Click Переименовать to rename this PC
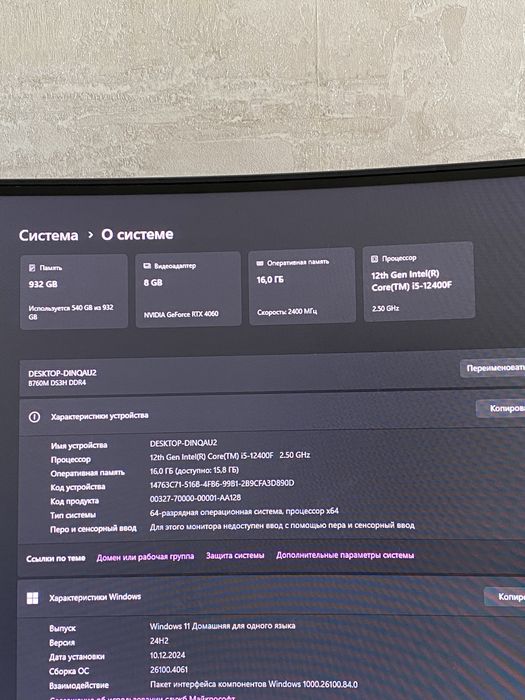The image size is (525, 700). [x=493, y=368]
